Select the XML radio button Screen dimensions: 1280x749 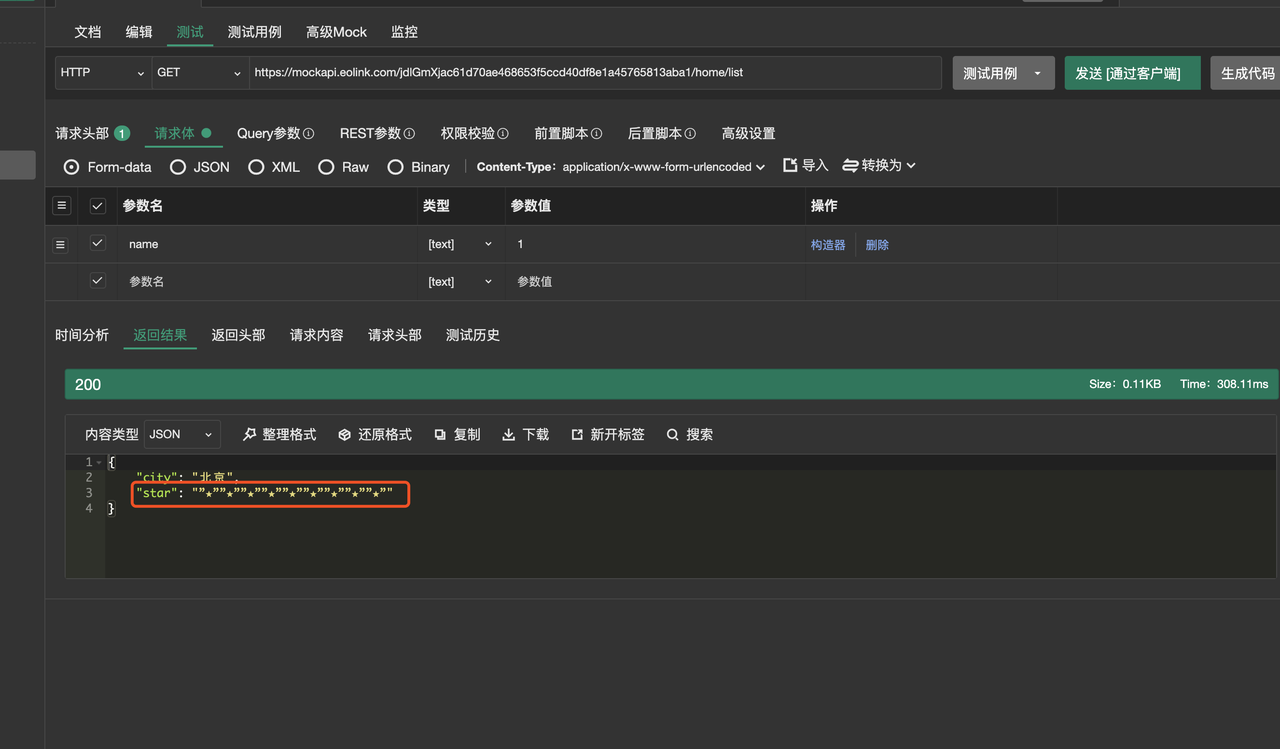[256, 167]
